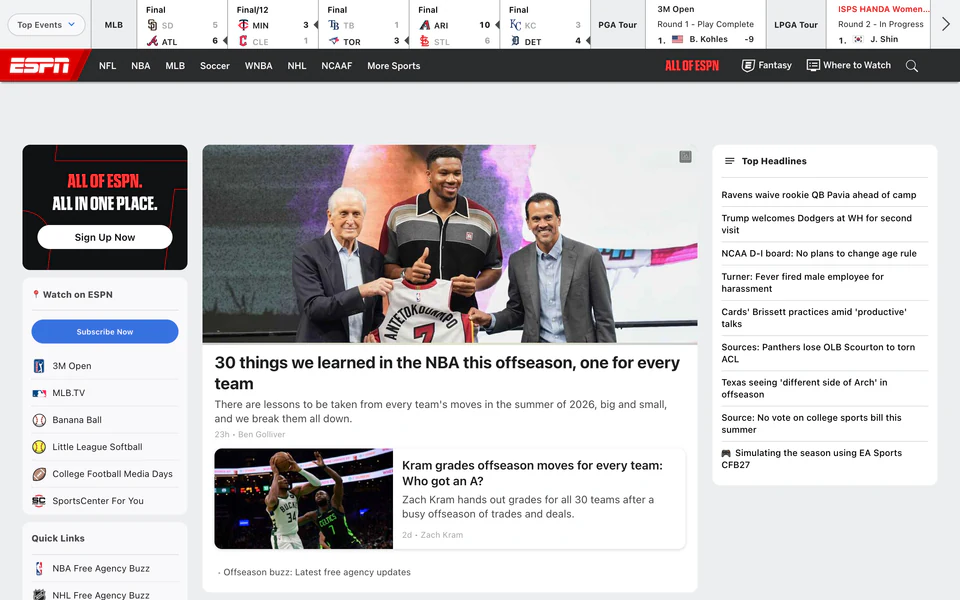The image size is (960, 600).
Task: Click the ESPN logo
Action: 40,66
